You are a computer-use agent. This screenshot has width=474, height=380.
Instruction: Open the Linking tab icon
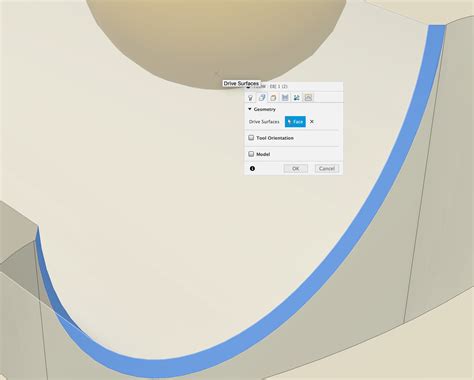coord(296,98)
